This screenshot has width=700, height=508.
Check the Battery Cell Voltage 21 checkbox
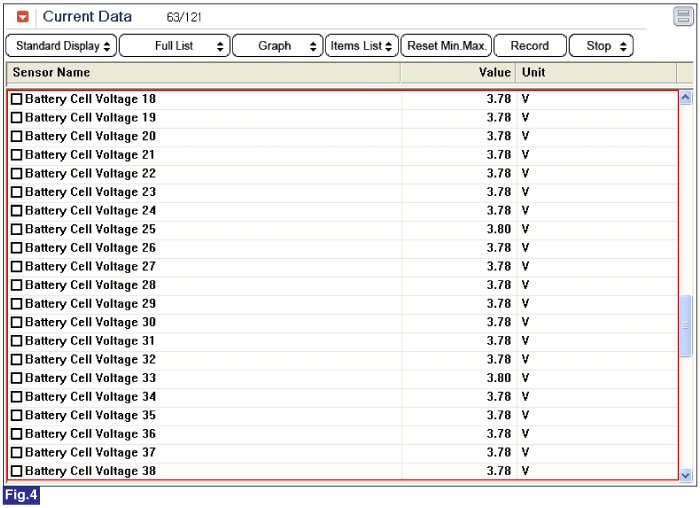point(16,156)
